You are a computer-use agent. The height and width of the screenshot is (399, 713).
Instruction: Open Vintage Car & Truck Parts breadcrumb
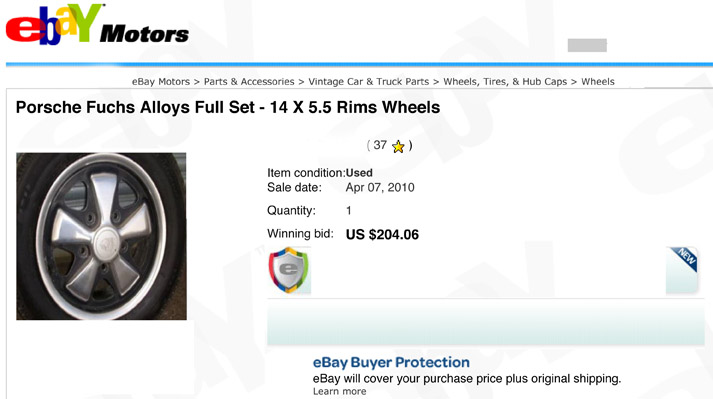[369, 82]
